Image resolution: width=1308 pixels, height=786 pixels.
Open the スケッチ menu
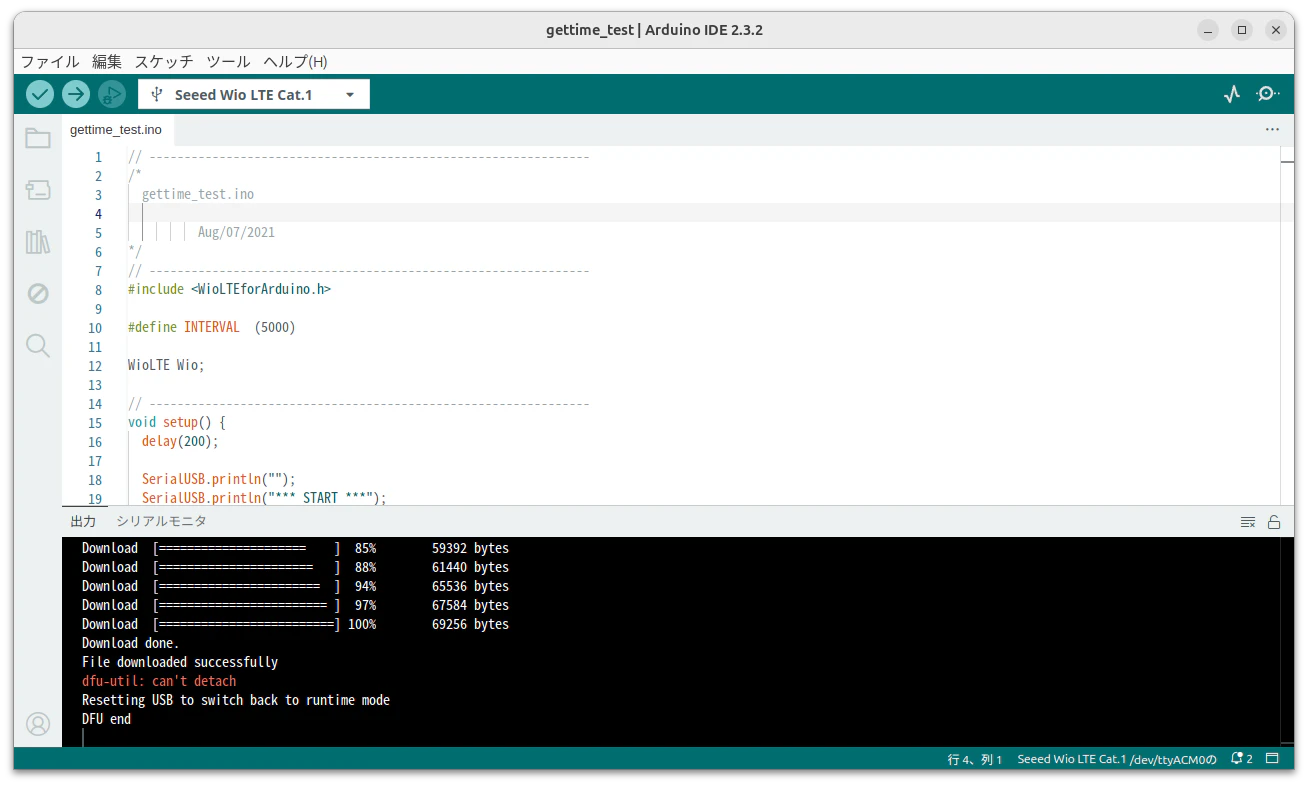[165, 61]
